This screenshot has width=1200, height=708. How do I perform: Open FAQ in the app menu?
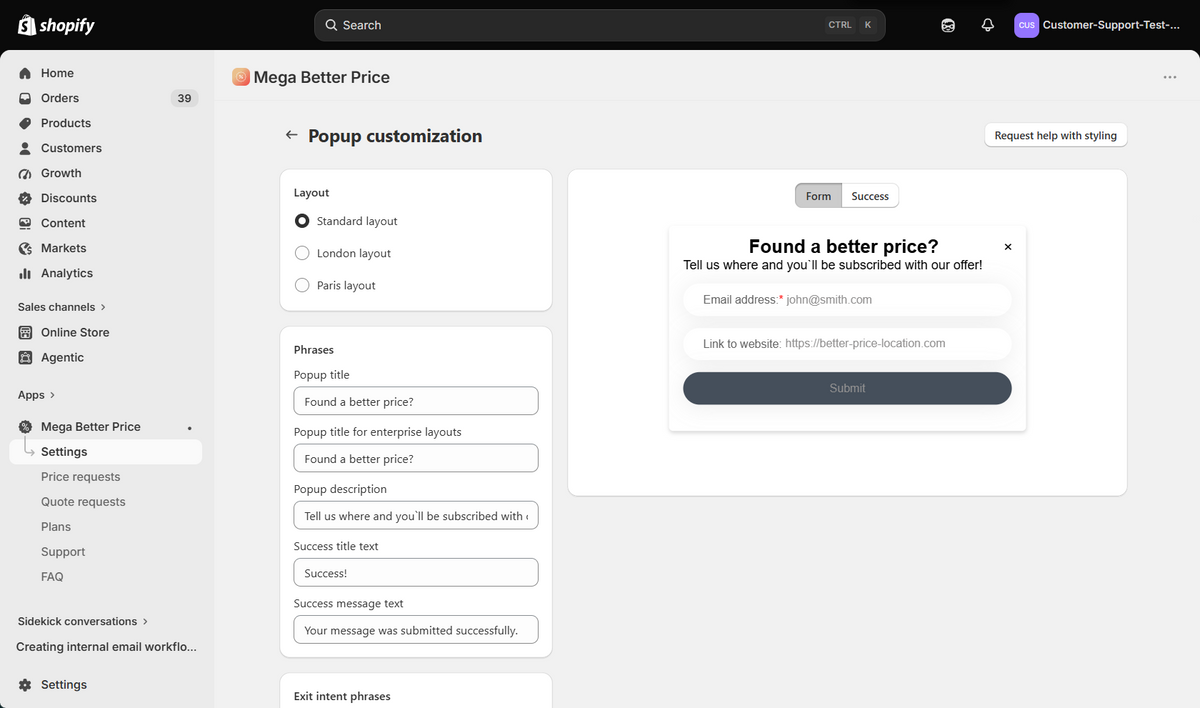click(x=52, y=577)
